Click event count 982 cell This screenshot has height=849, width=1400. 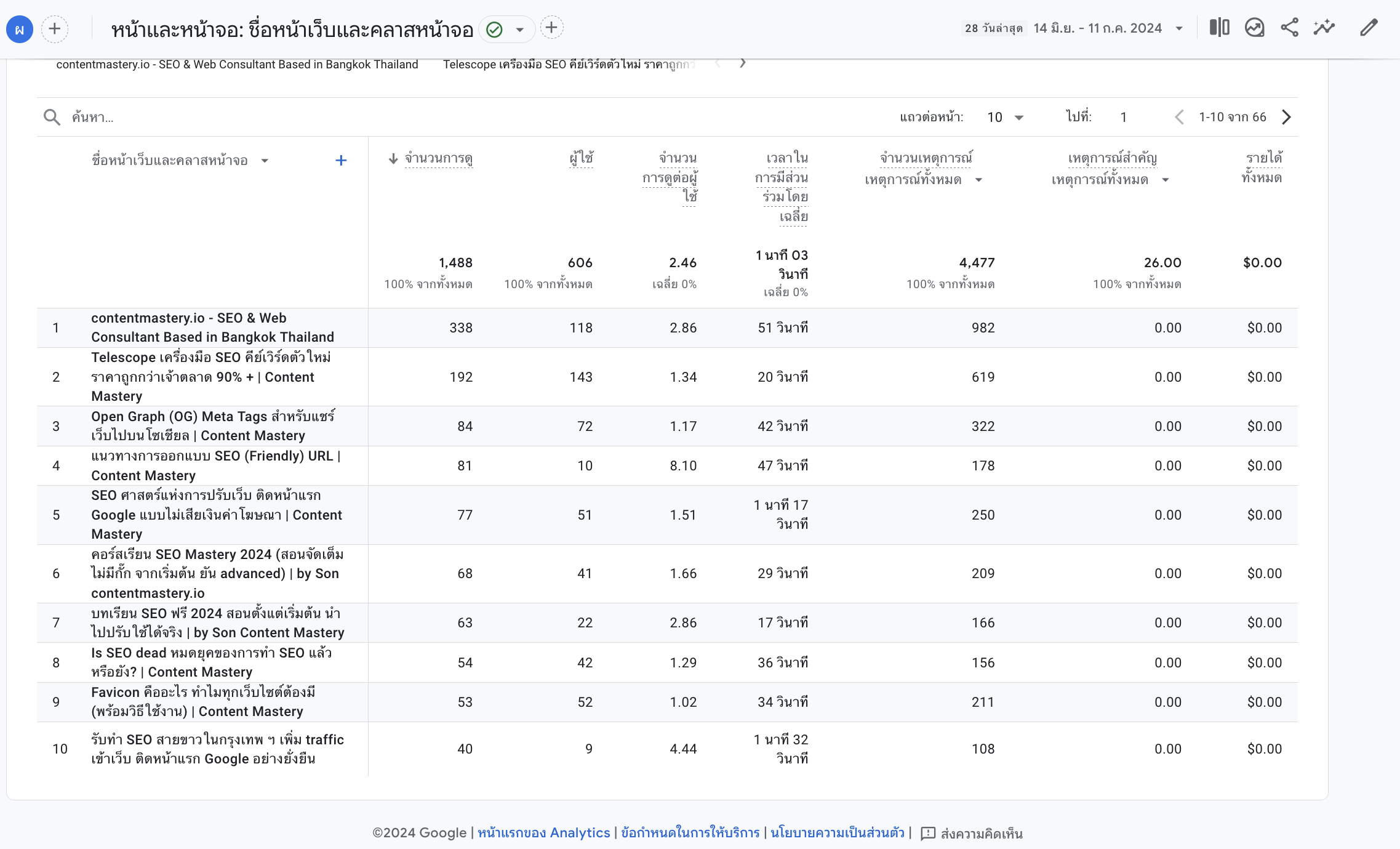point(983,328)
